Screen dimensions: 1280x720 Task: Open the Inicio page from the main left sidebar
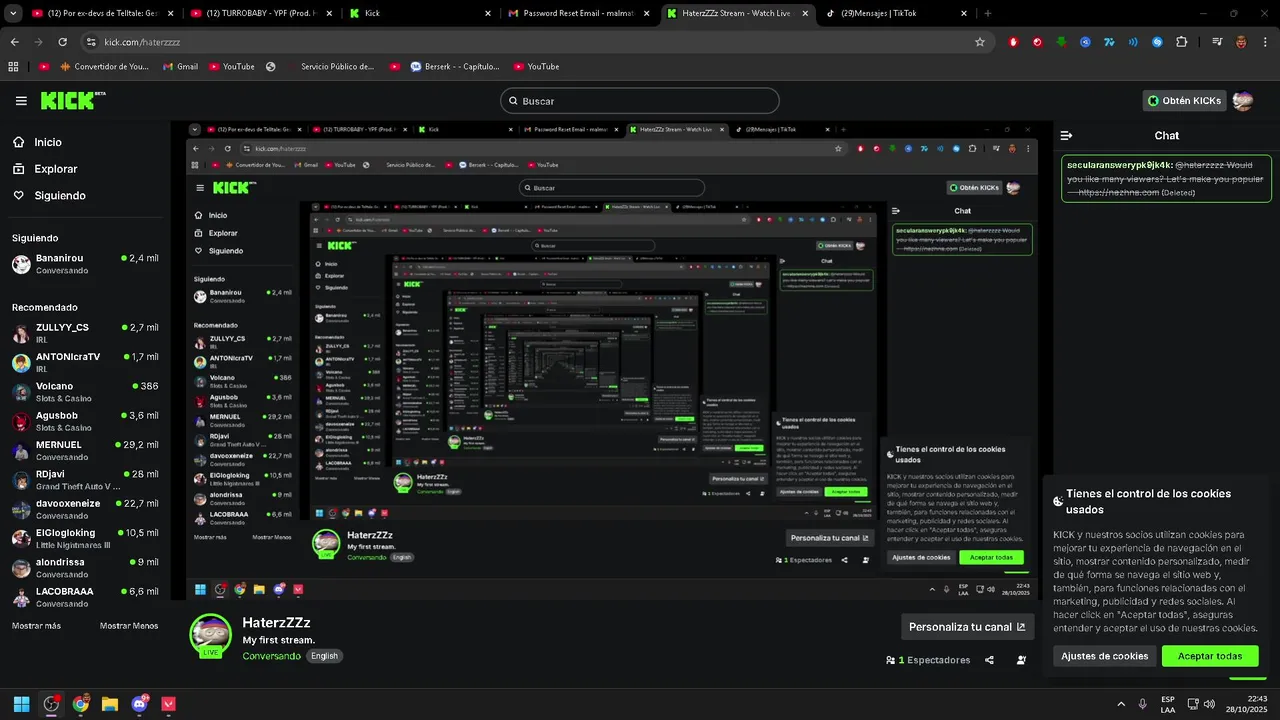[37, 142]
